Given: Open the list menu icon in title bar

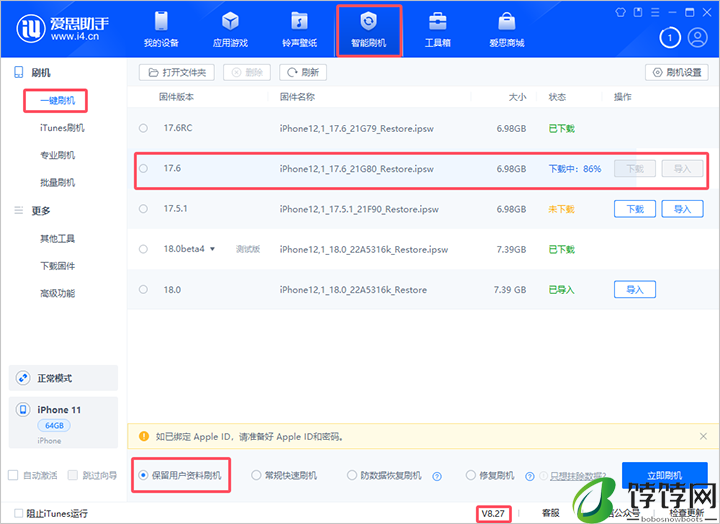Looking at the screenshot, I should [x=655, y=12].
